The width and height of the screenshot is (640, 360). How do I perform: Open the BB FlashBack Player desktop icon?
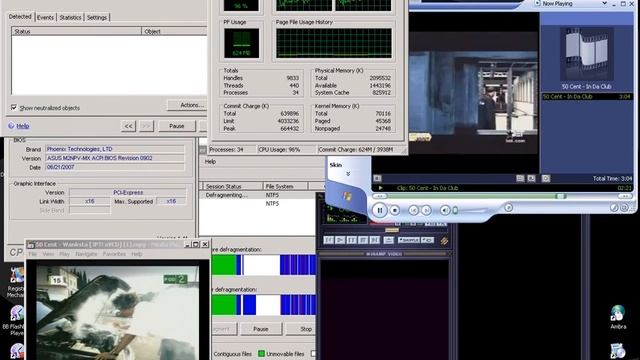15,321
